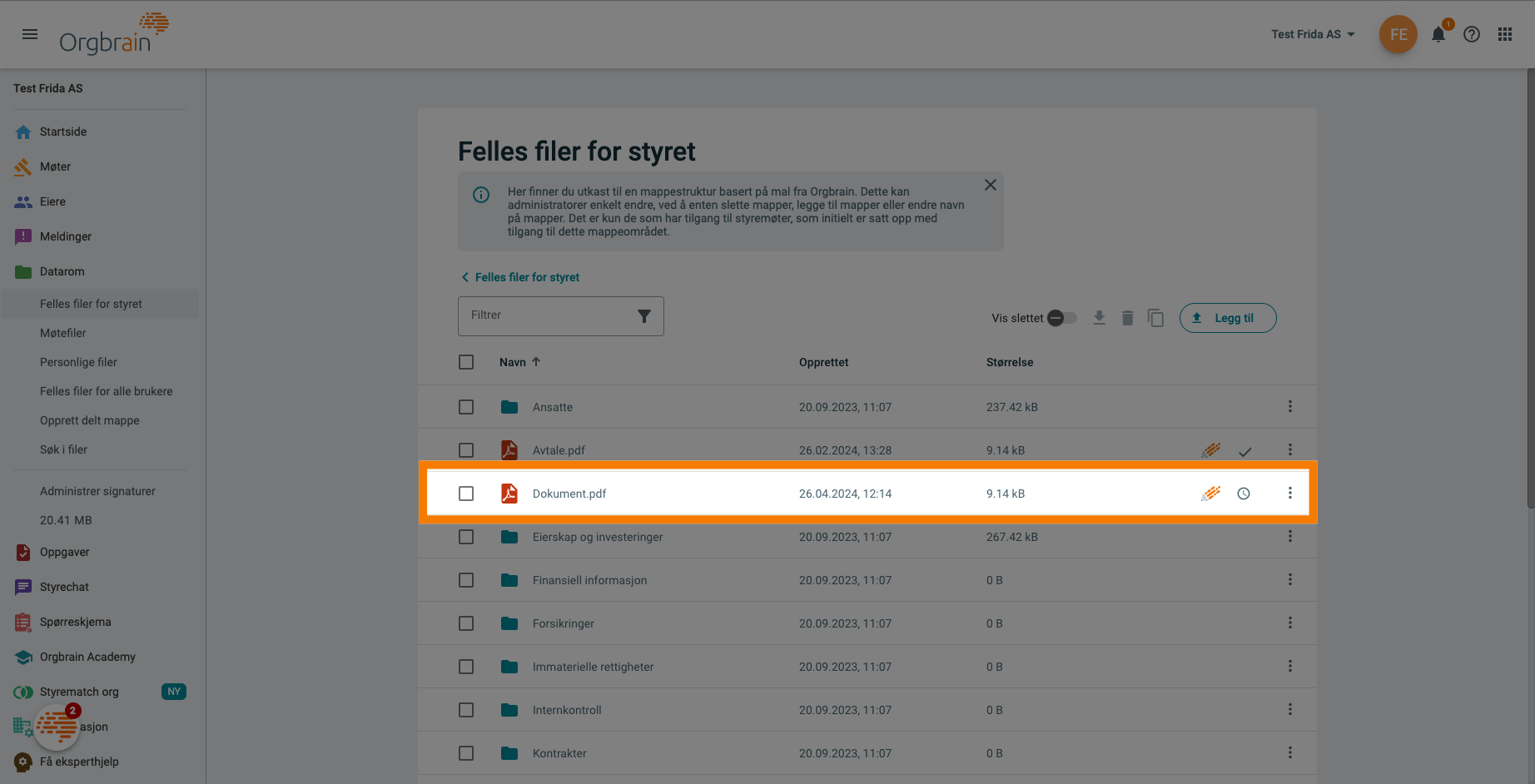The height and width of the screenshot is (784, 1535).
Task: Click the clock pending icon on Dokument.pdf
Action: point(1244,494)
